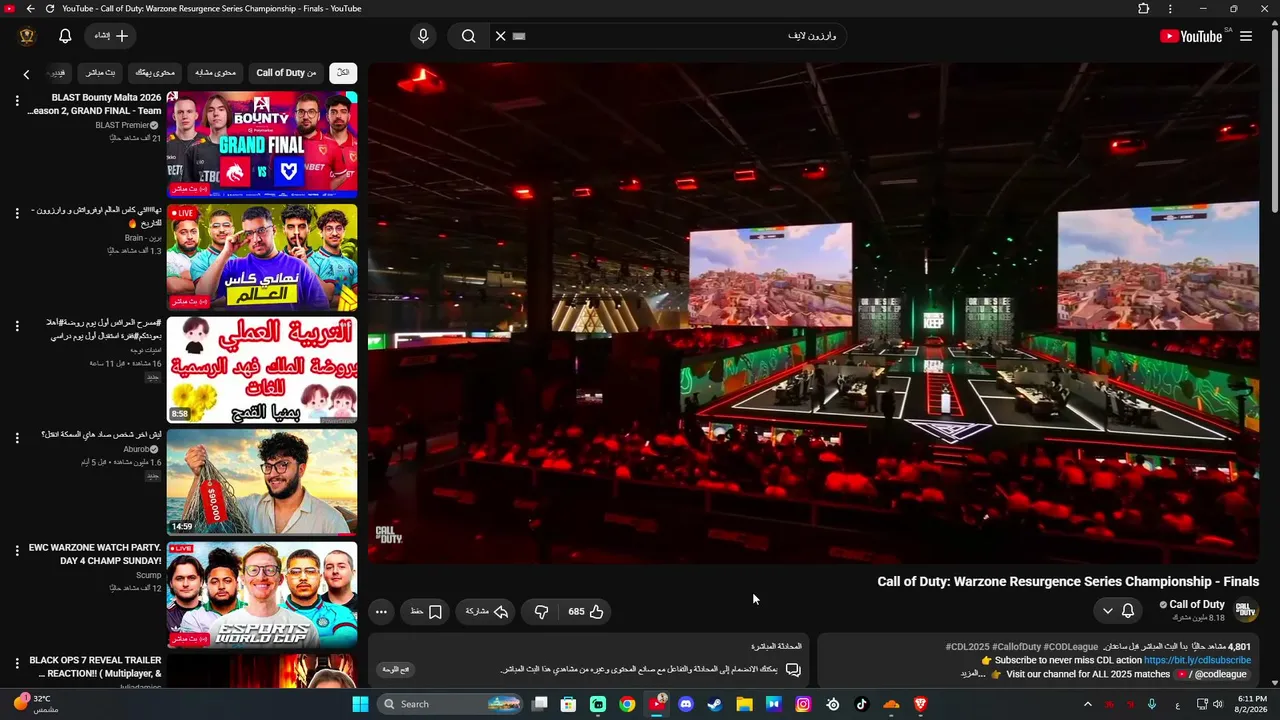Open Instagram from the taskbar
The width and height of the screenshot is (1280, 720).
tap(803, 704)
